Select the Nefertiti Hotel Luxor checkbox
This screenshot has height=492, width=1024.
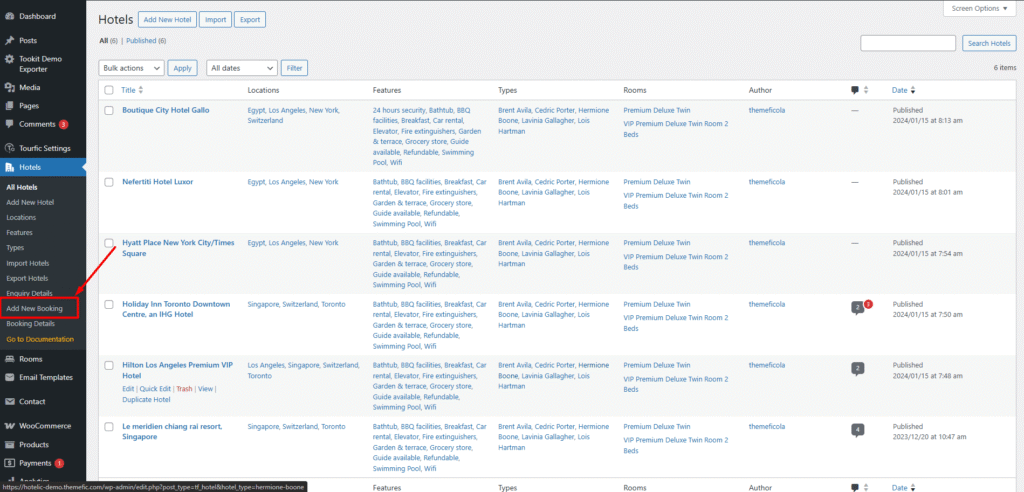[109, 182]
